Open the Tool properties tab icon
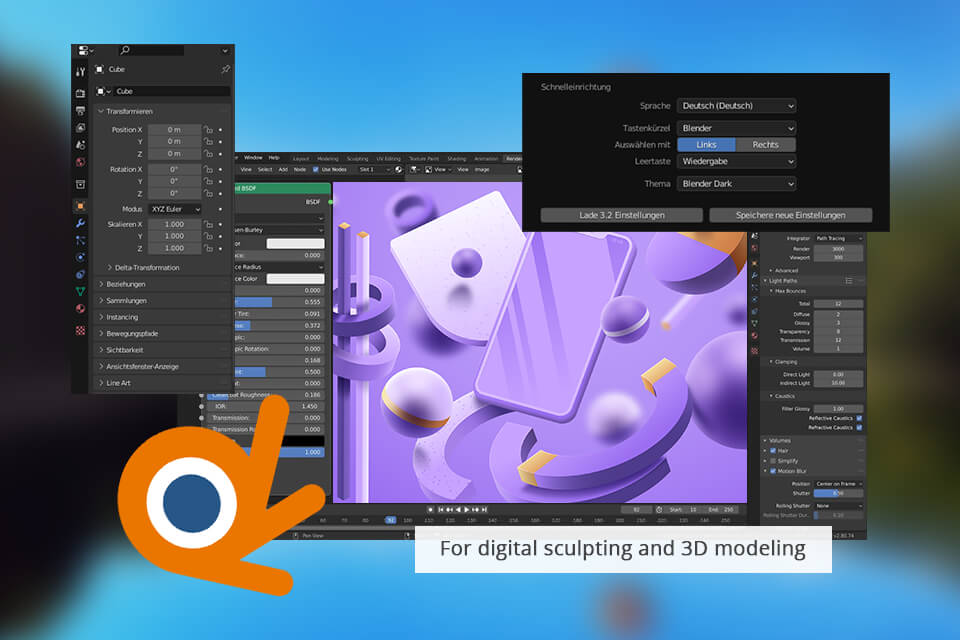 [80, 72]
